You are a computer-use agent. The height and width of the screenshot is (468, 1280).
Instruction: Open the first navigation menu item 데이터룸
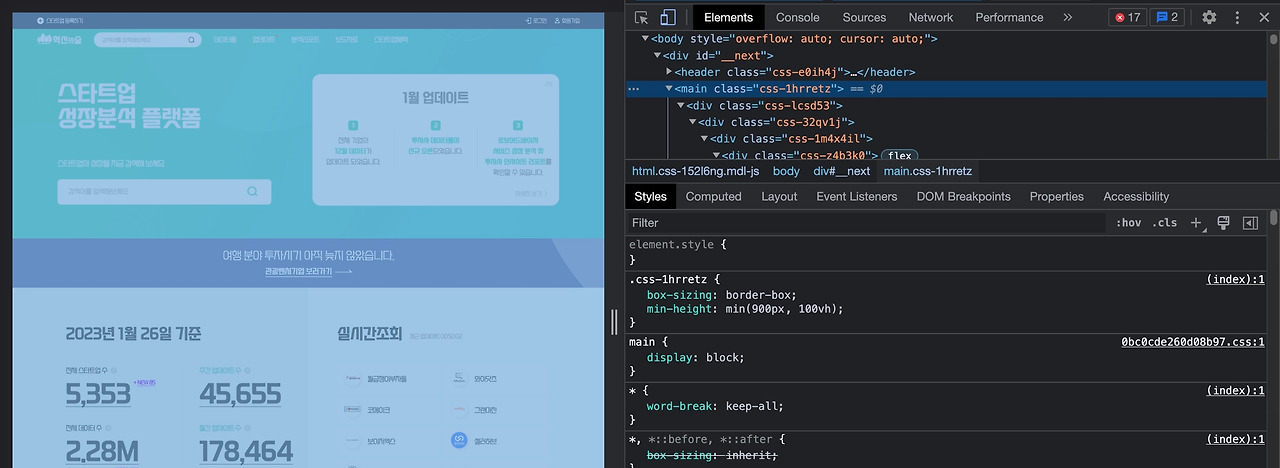click(x=225, y=40)
